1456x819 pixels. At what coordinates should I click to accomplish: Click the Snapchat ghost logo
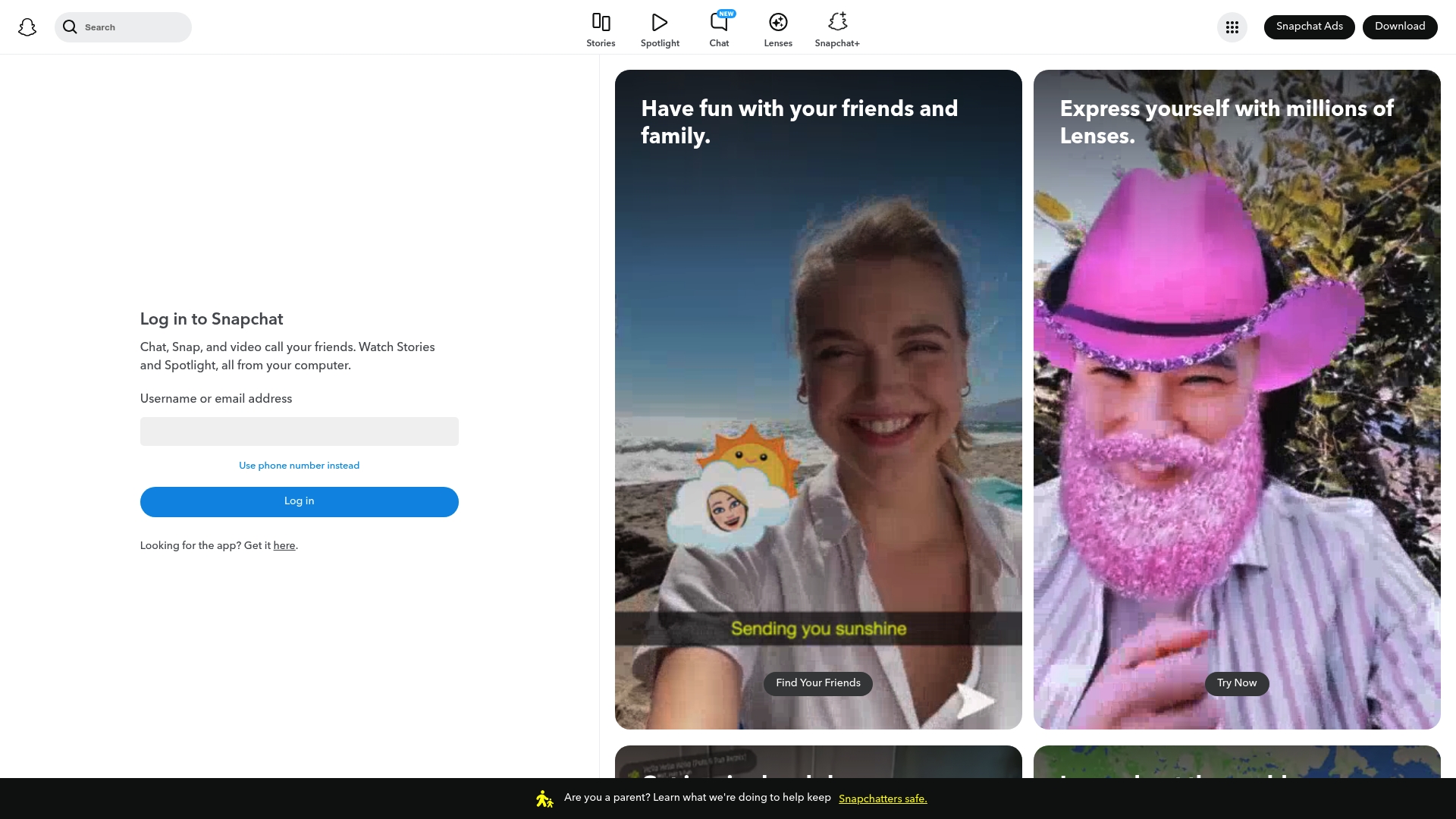coord(27,27)
